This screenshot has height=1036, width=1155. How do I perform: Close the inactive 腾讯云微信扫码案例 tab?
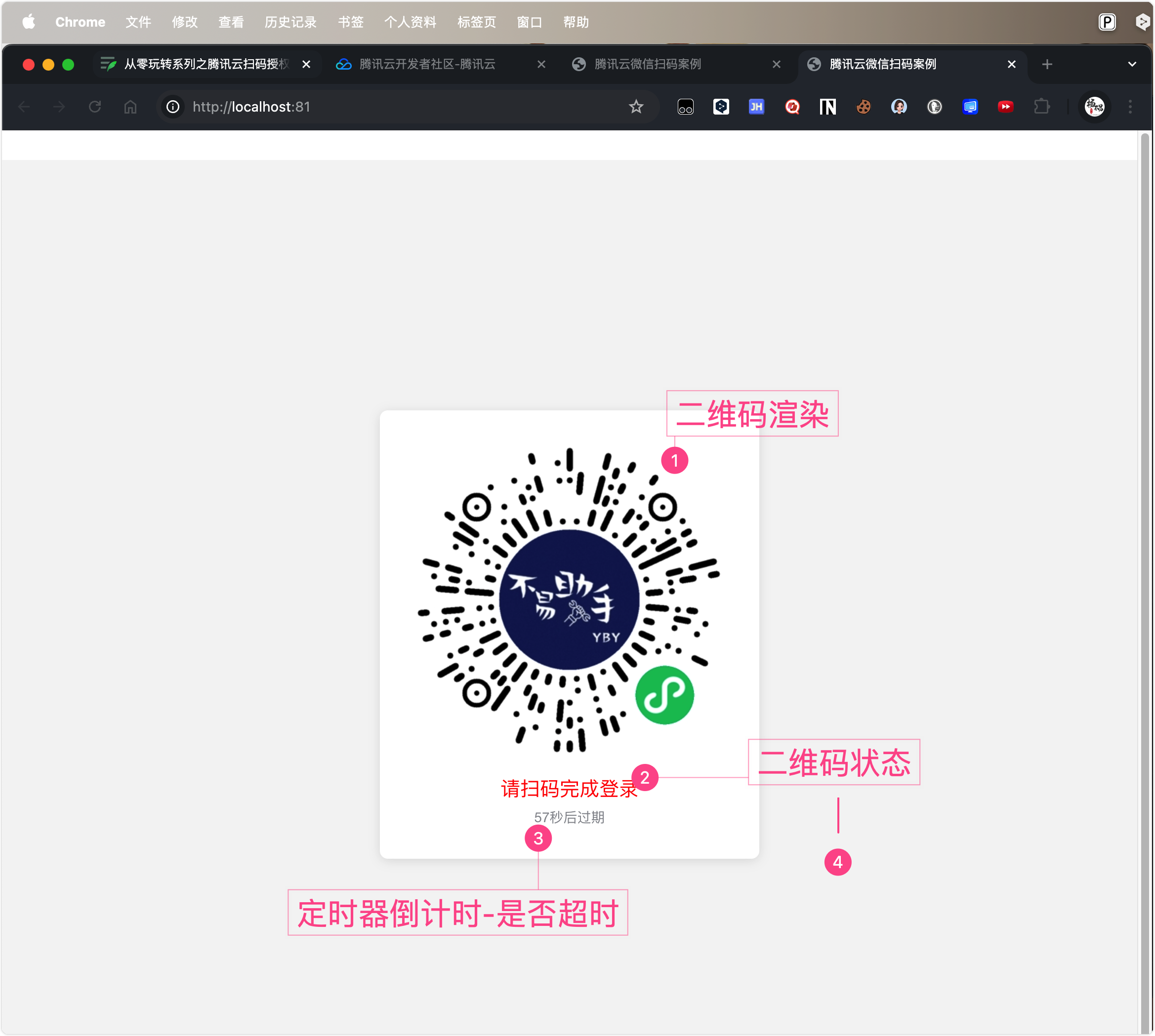777,64
